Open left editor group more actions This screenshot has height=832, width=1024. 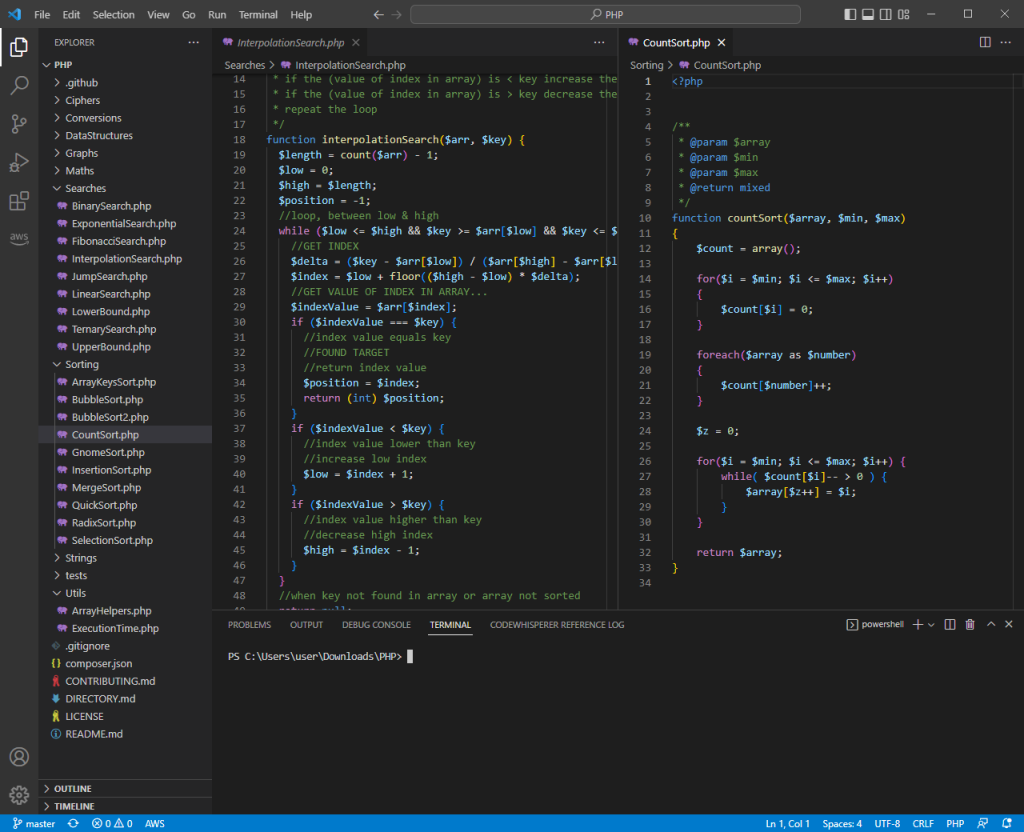click(599, 42)
